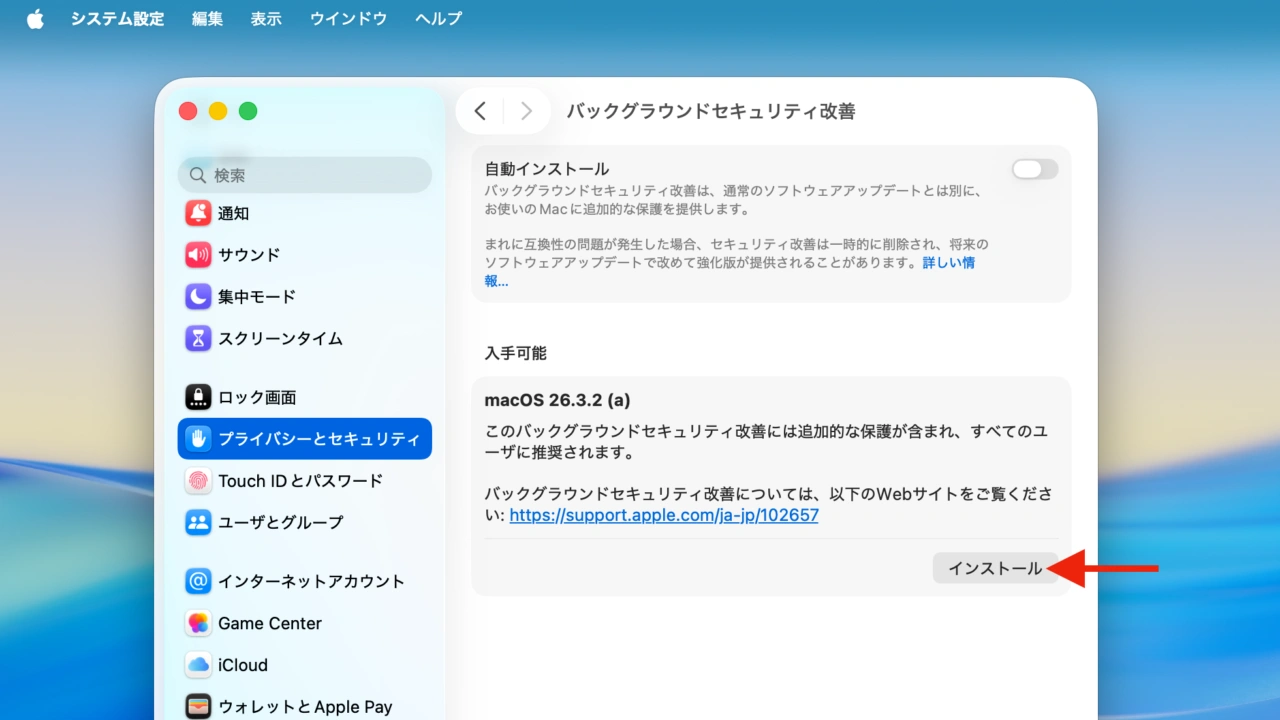Image resolution: width=1280 pixels, height=720 pixels.
Task: Select the サウンド (Sound) settings icon
Action: pyautogui.click(x=199, y=255)
